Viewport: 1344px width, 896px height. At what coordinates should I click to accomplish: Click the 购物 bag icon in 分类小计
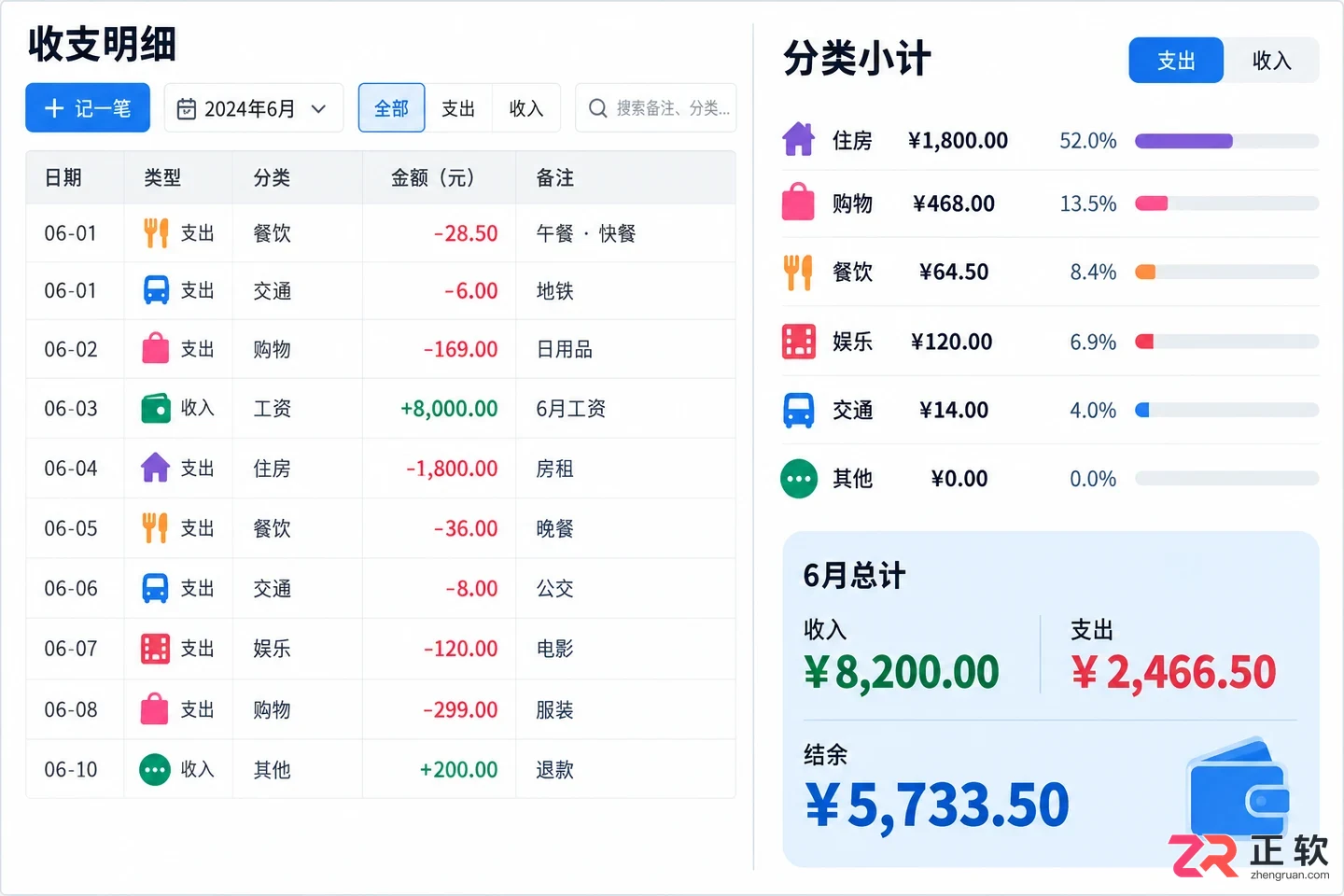pos(798,203)
